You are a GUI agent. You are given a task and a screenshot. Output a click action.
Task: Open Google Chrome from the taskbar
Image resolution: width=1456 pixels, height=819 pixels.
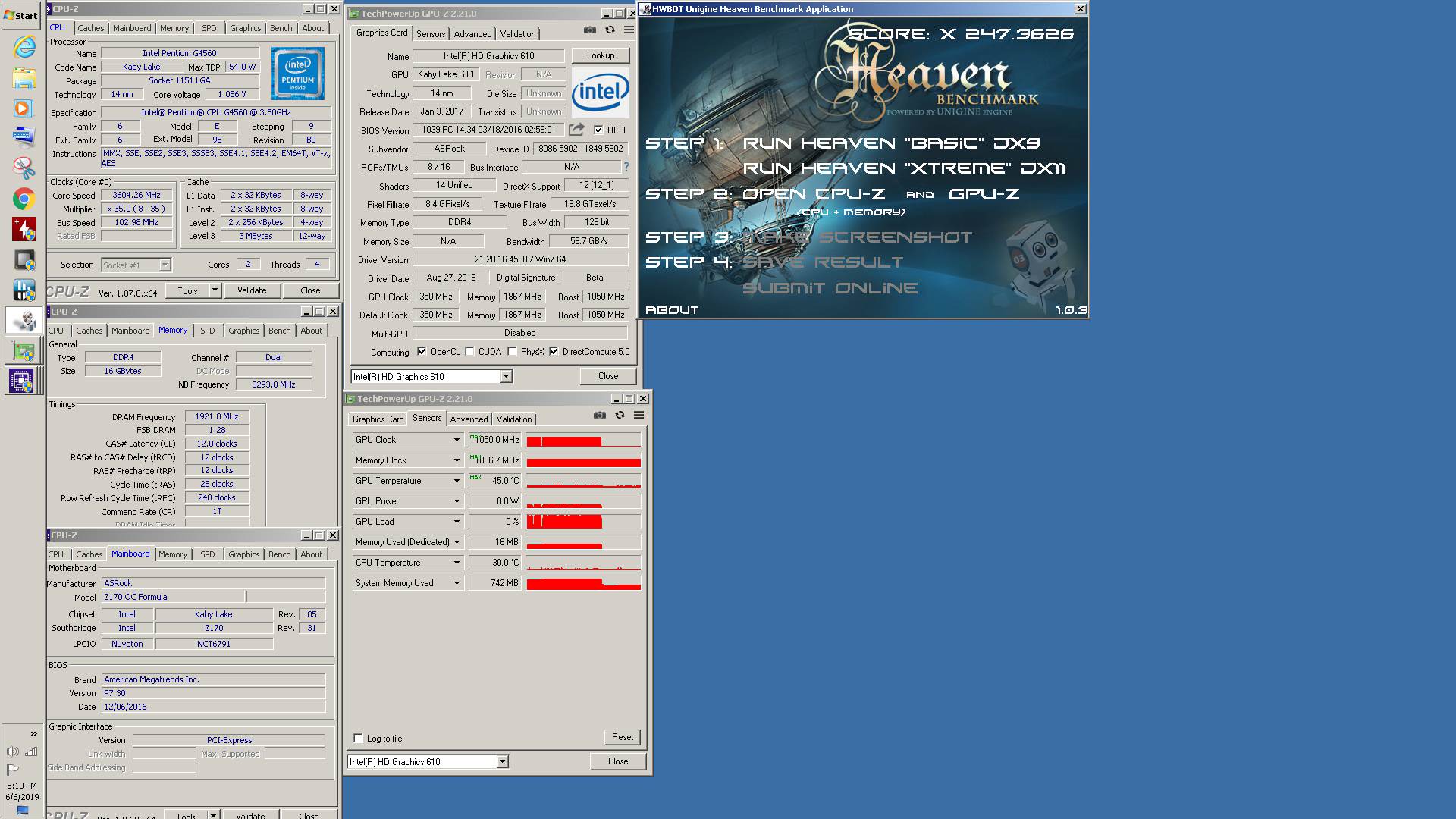[x=24, y=199]
